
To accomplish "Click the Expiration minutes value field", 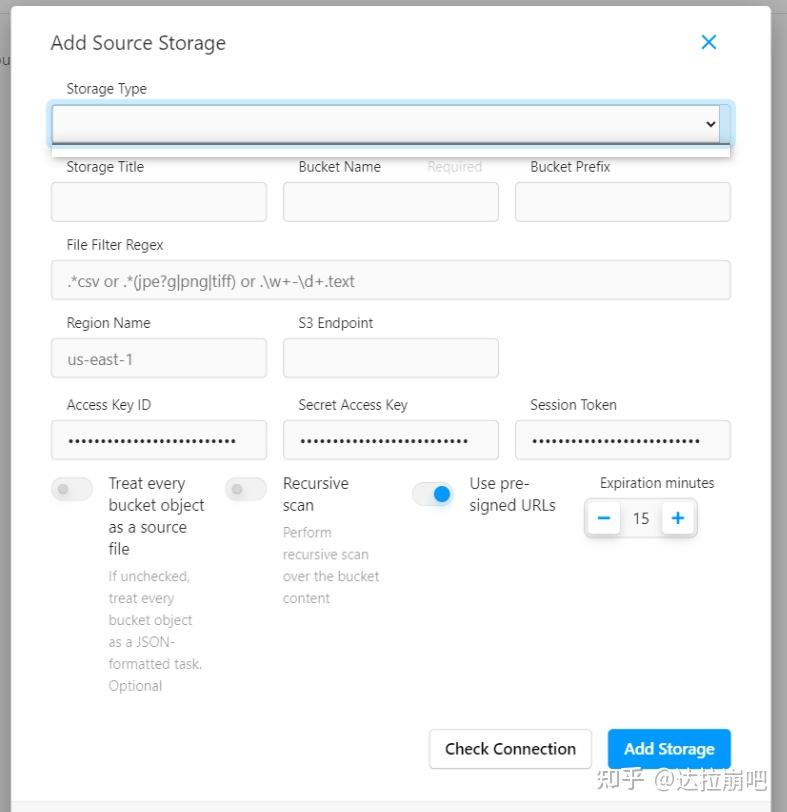I will 641,518.
